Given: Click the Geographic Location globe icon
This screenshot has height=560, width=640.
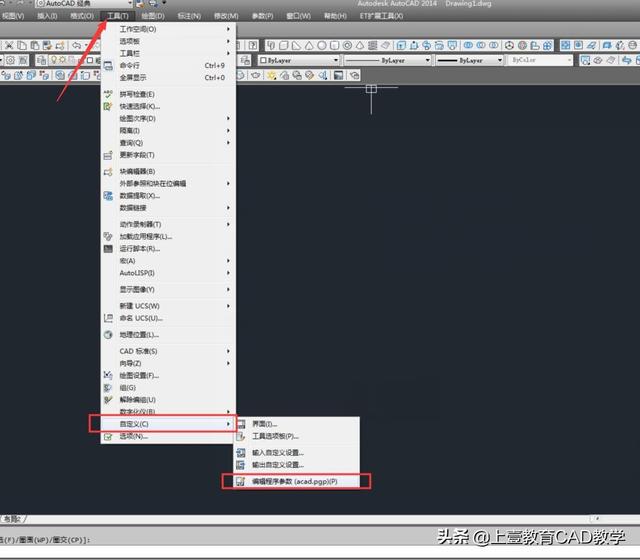Looking at the screenshot, I should [108, 335].
